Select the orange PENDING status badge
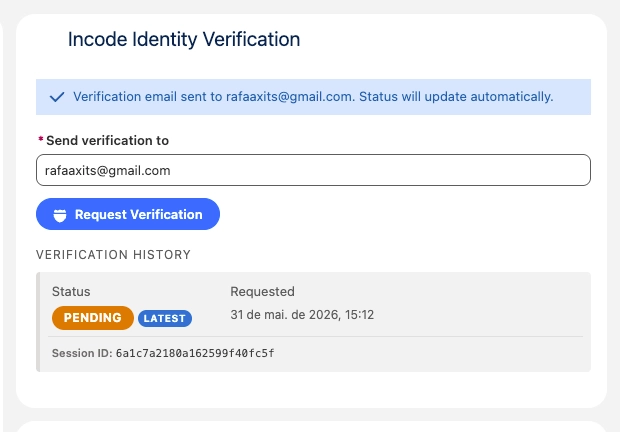620x432 pixels. pos(93,318)
